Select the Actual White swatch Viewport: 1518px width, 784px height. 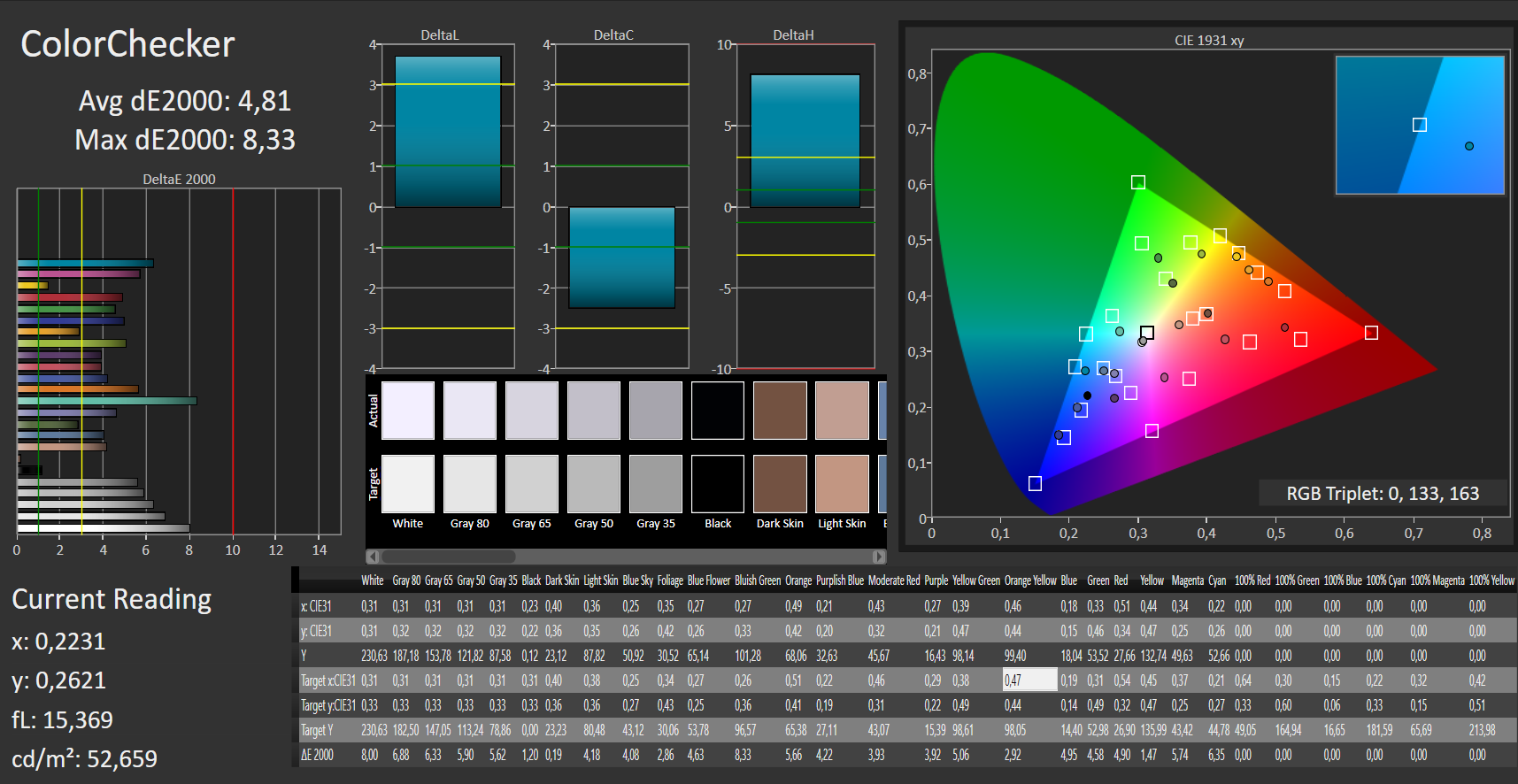tap(408, 411)
